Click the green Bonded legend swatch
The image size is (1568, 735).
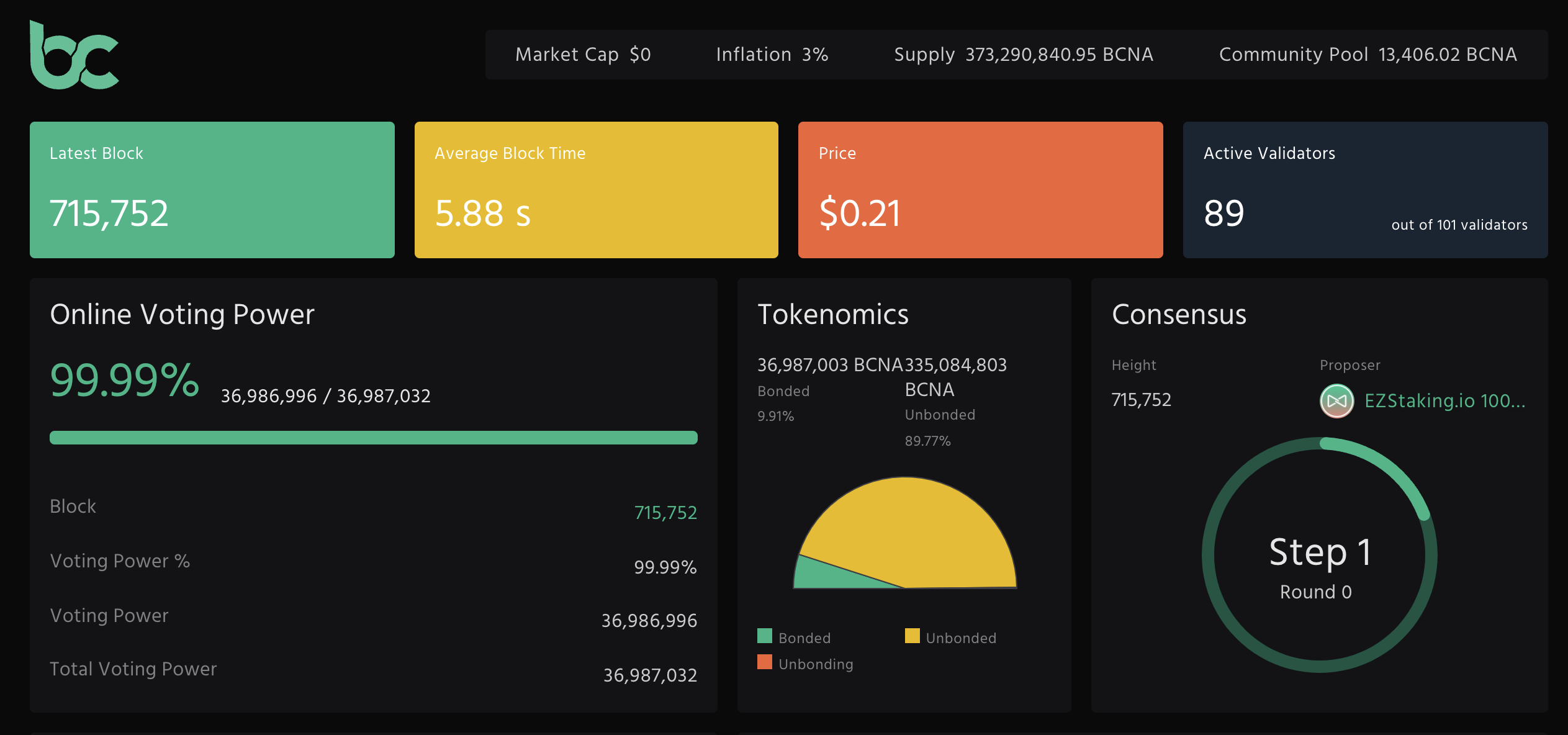point(765,636)
